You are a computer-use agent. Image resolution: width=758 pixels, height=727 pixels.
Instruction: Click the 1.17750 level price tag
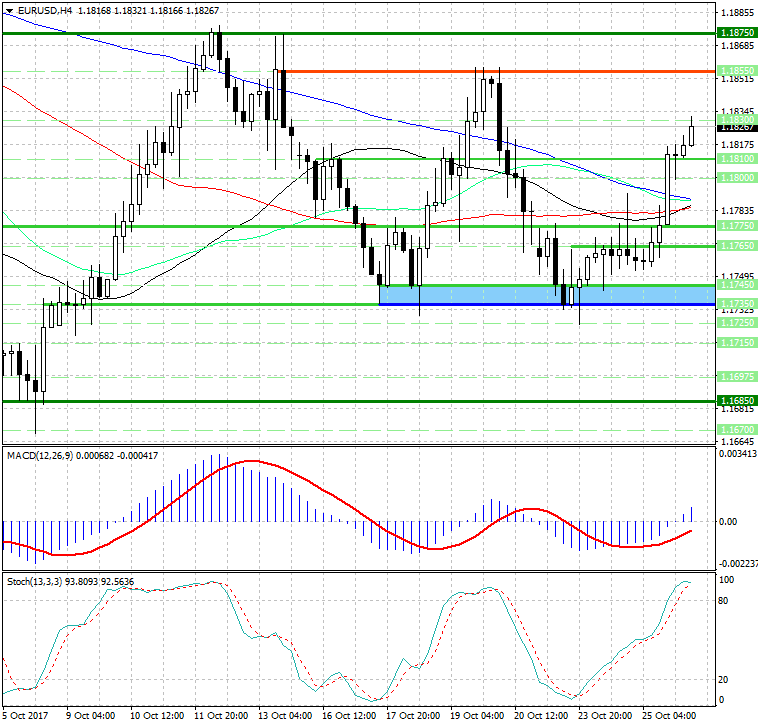[736, 227]
